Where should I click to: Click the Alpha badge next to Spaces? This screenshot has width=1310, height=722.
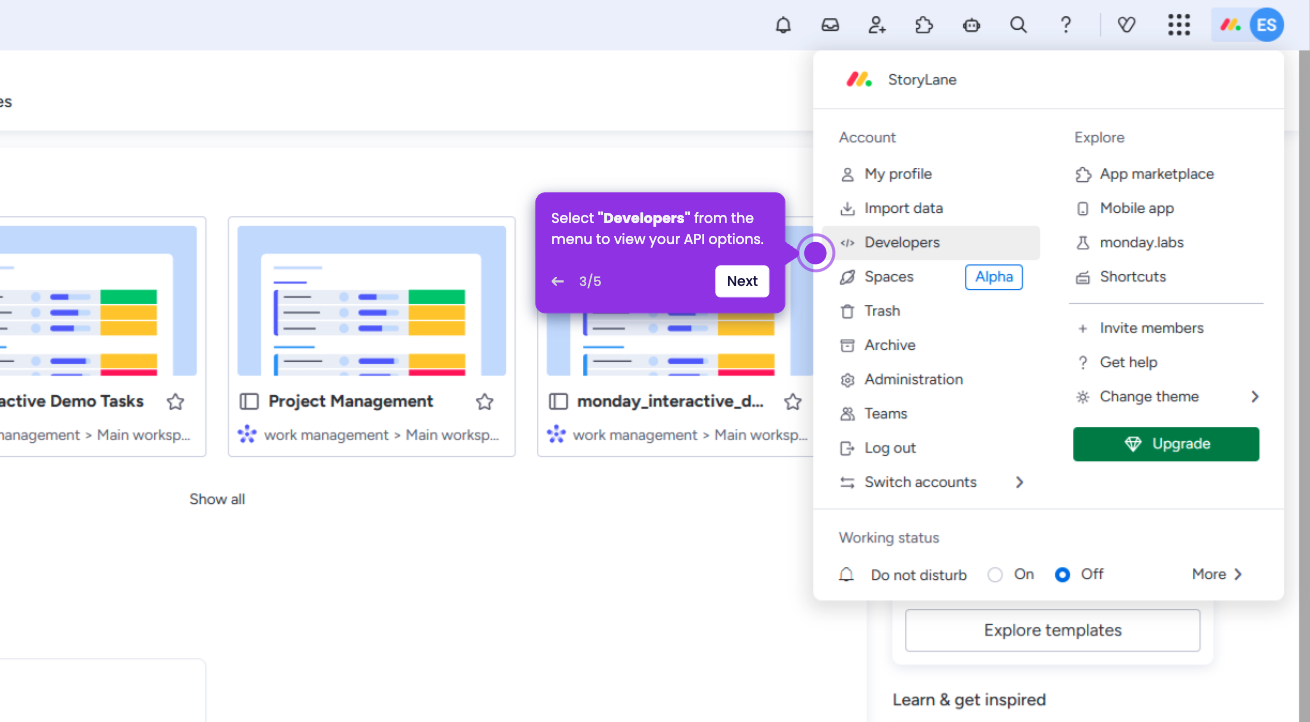coord(994,277)
